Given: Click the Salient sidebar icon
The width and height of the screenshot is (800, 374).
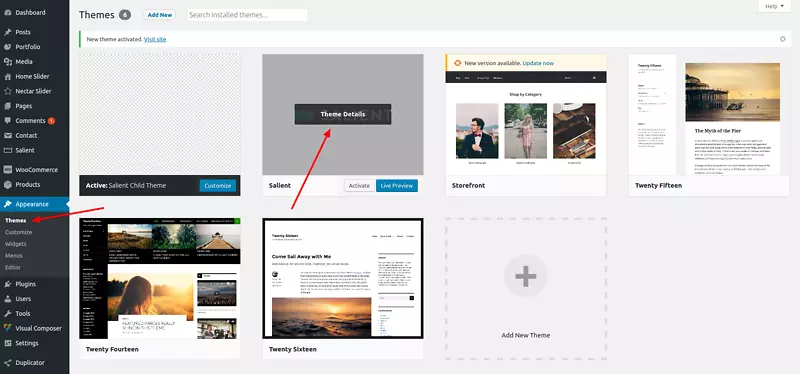Looking at the screenshot, I should coord(8,150).
